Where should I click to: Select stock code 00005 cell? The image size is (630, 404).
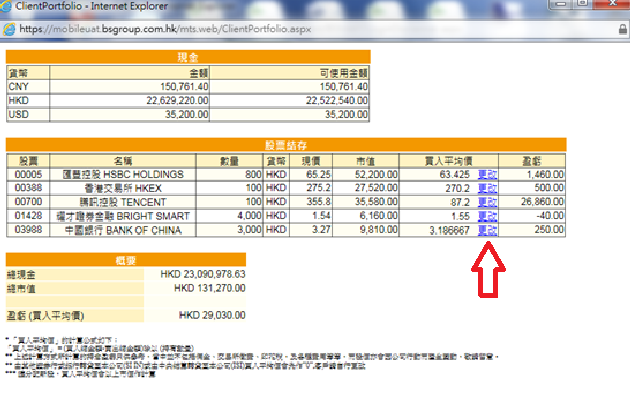(x=28, y=174)
